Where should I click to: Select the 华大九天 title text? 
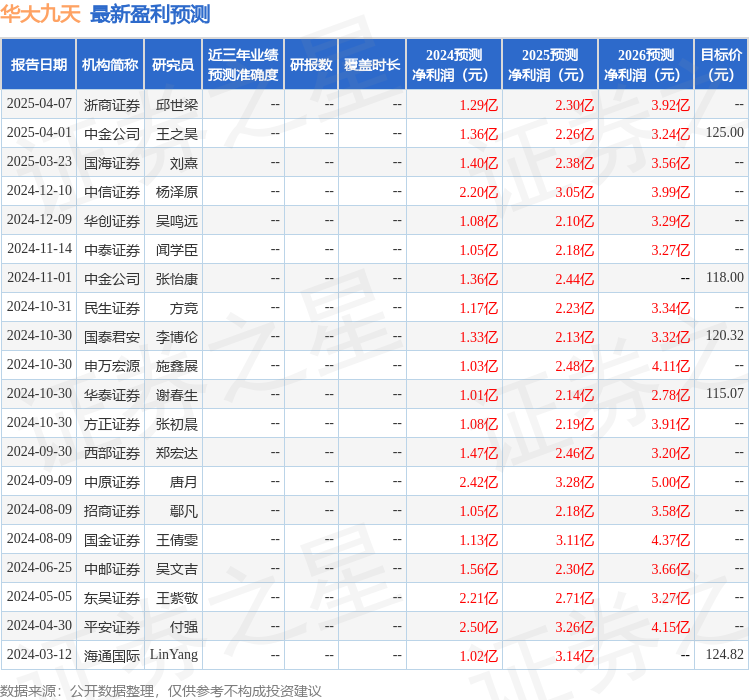click(x=41, y=13)
